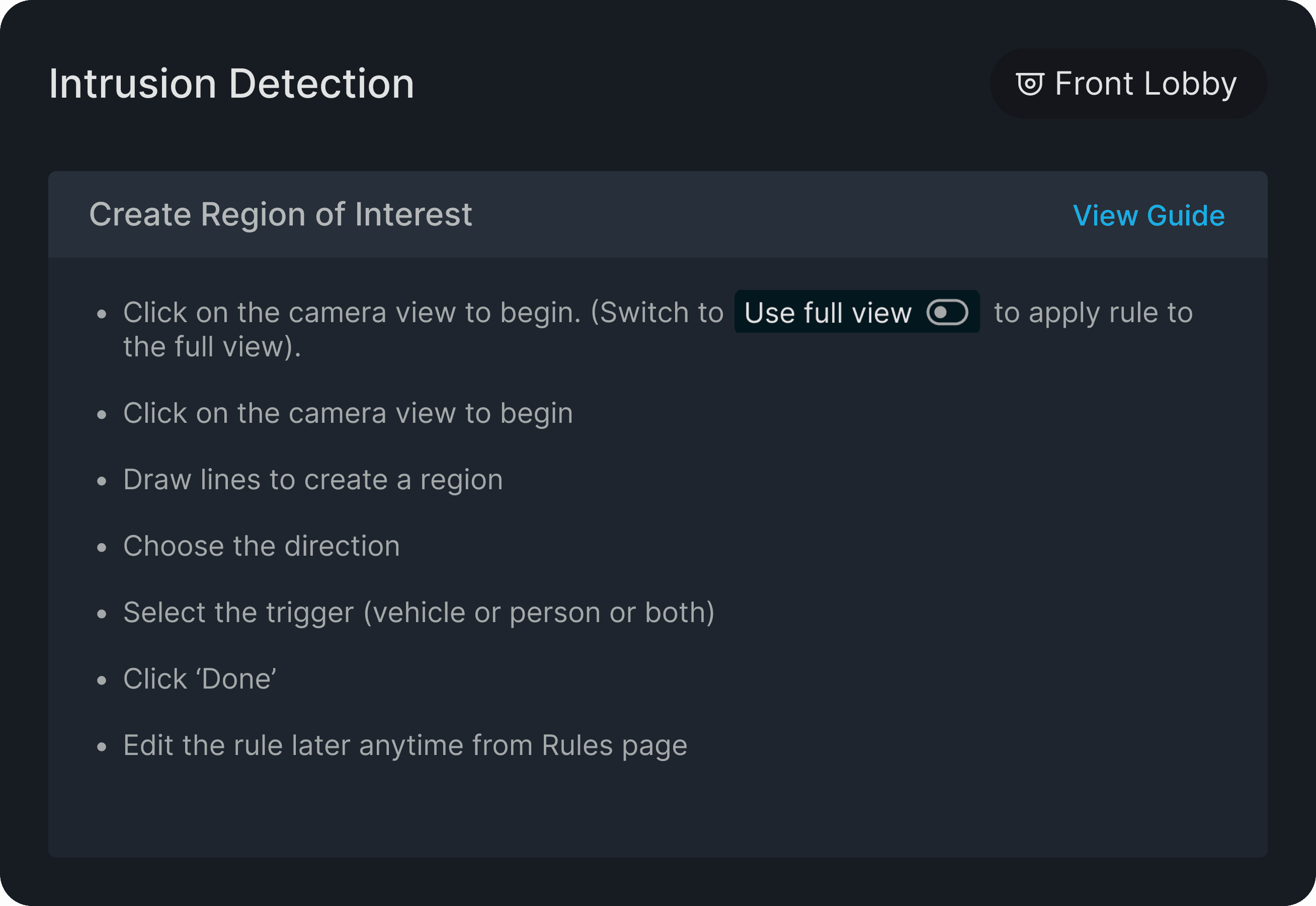Image resolution: width=1316 pixels, height=906 pixels.
Task: Click the bullet dot before 'Draw lines'
Action: coord(102,481)
